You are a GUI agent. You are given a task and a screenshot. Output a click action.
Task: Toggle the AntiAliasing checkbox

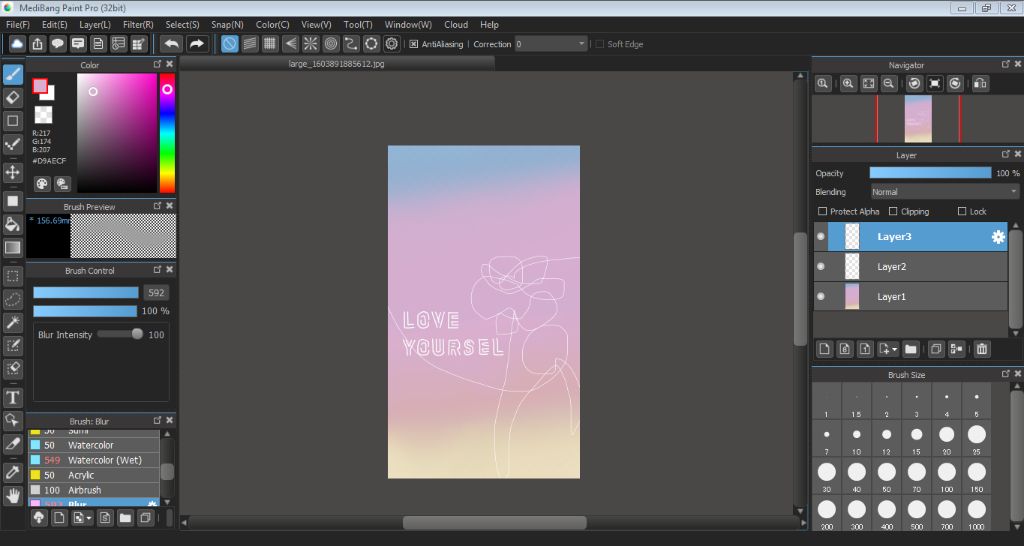[x=413, y=44]
